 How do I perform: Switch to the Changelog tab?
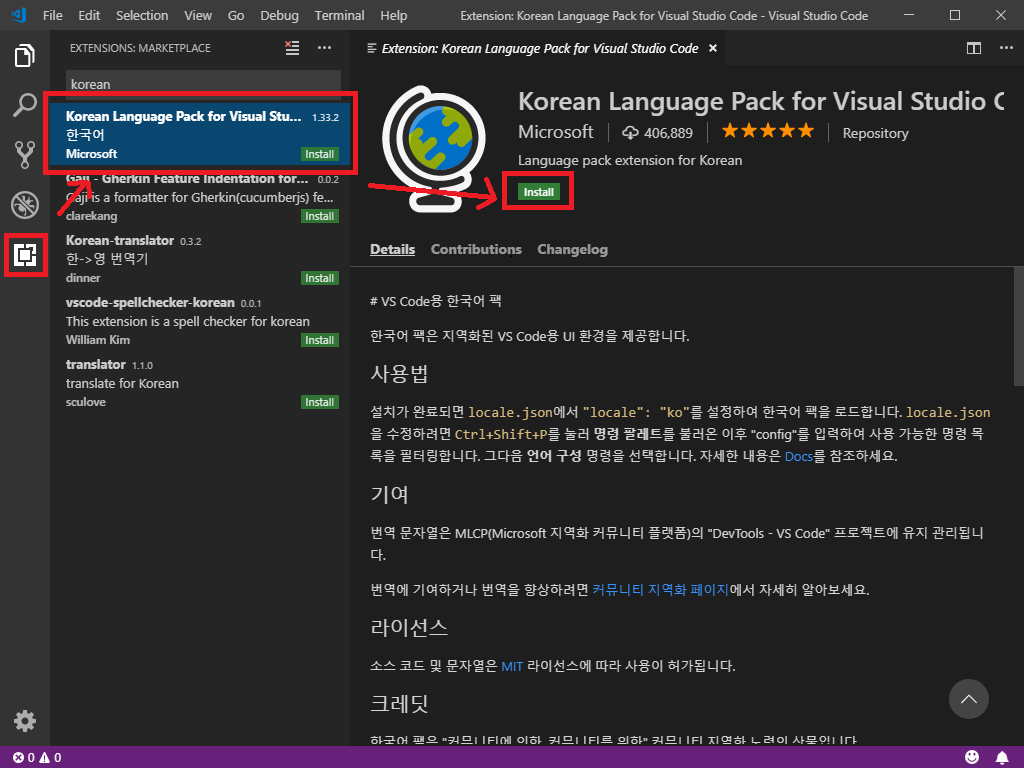point(572,249)
